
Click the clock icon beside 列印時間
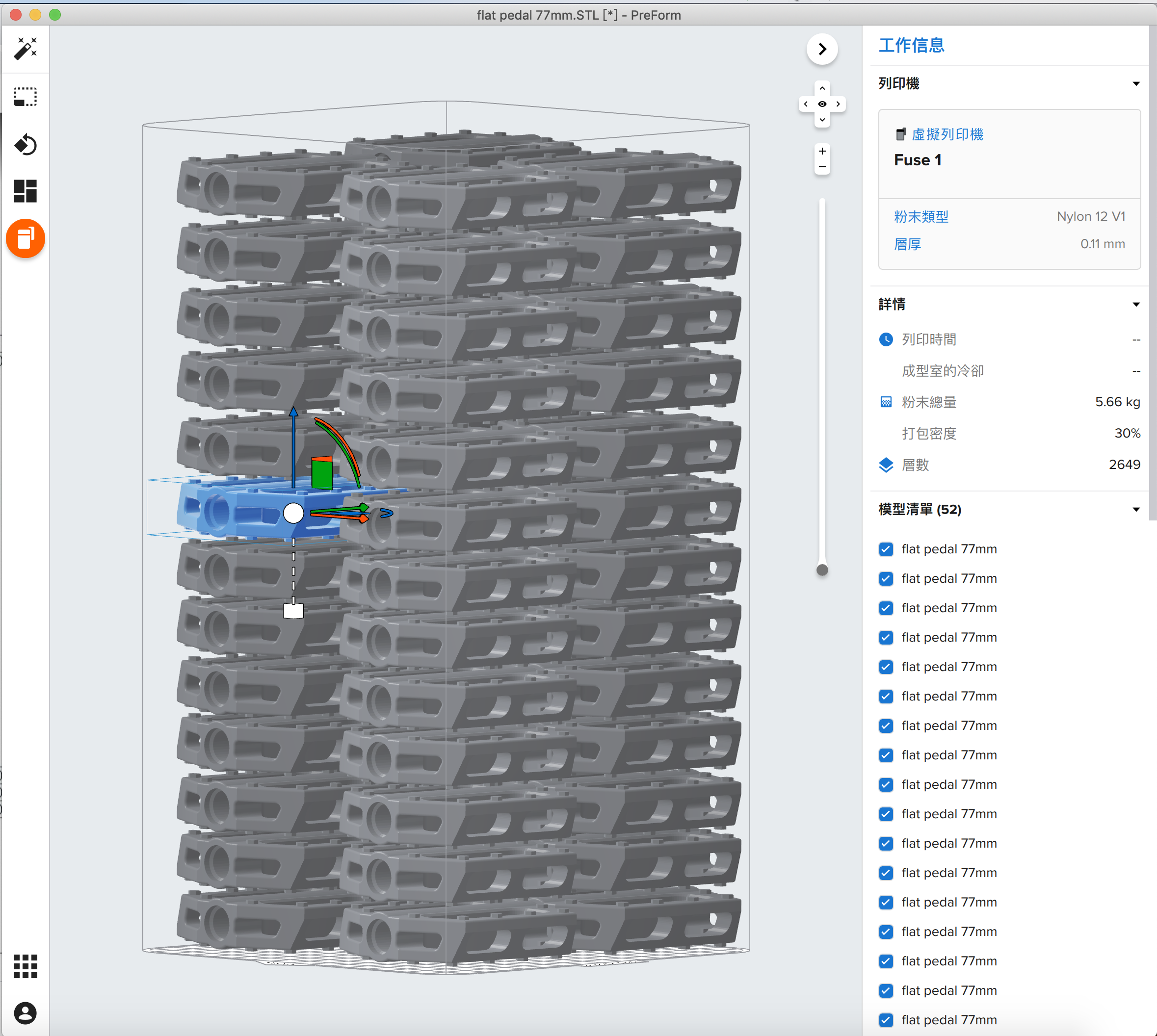[x=886, y=340]
